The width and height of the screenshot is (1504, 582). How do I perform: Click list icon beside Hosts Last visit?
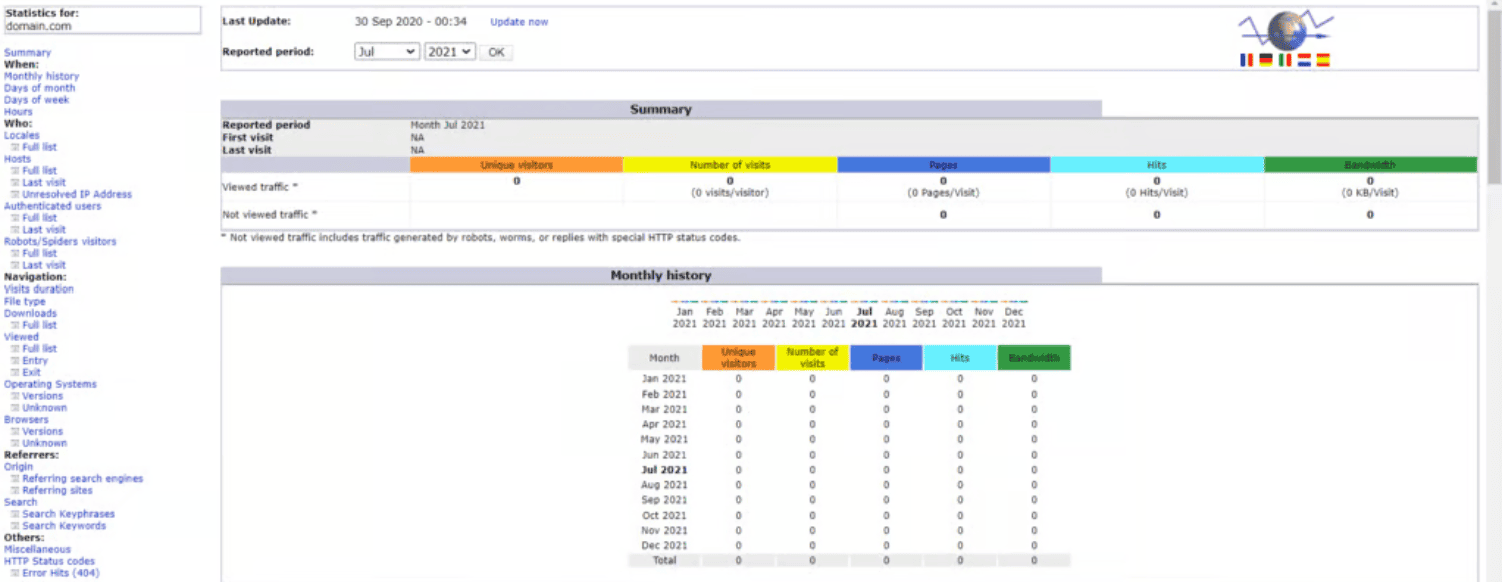[15, 183]
